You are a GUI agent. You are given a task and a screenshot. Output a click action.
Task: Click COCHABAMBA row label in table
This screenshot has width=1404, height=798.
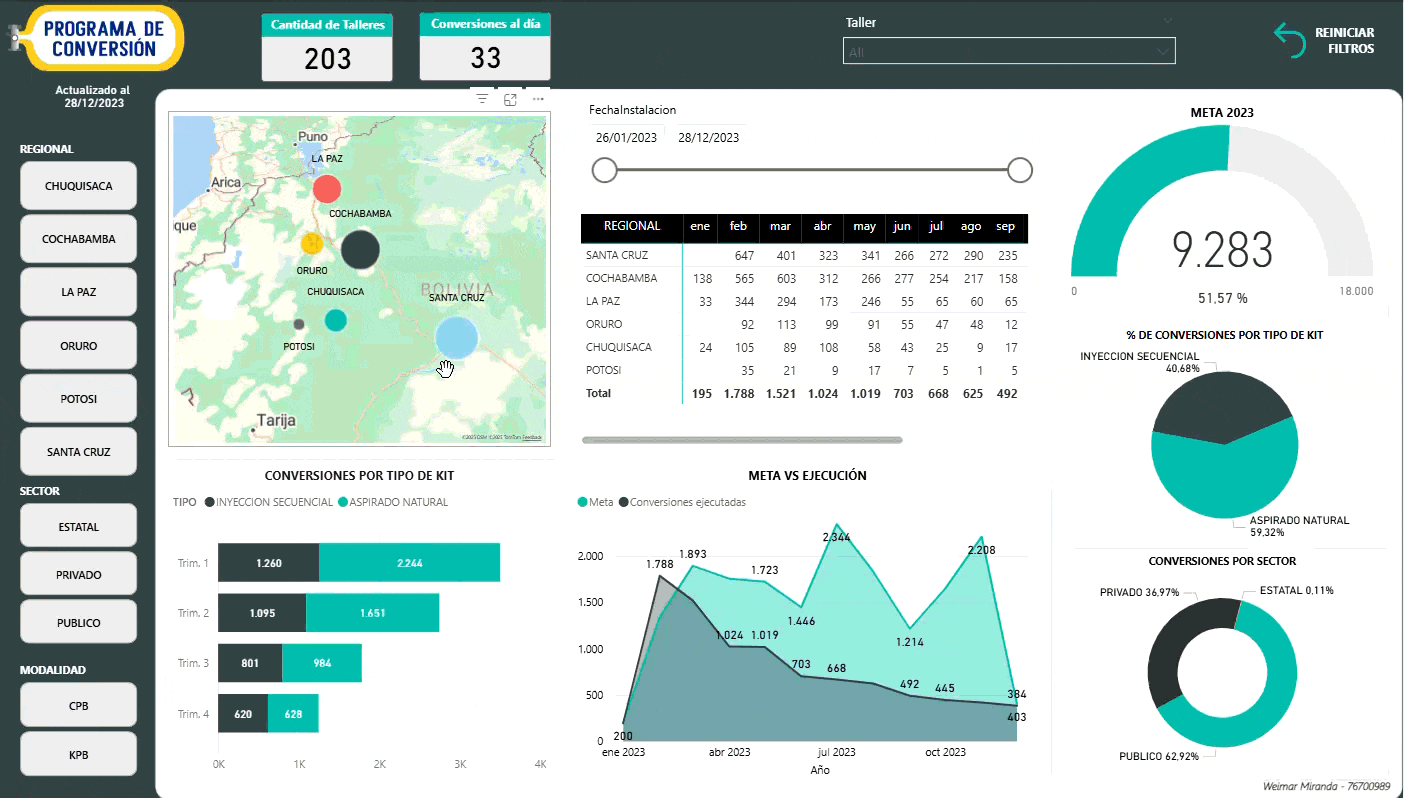(x=621, y=278)
